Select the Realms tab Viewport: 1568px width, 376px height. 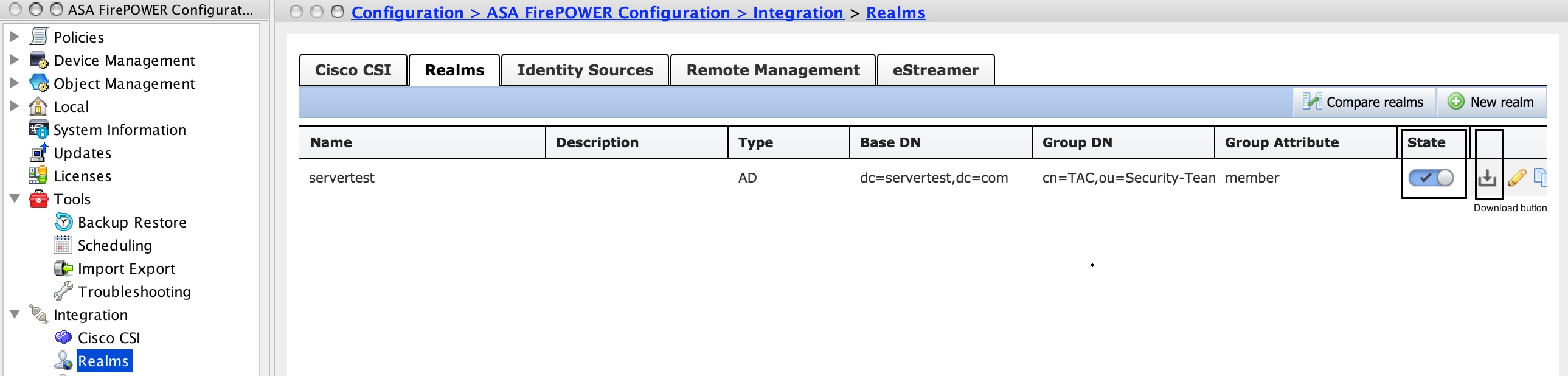[x=455, y=70]
